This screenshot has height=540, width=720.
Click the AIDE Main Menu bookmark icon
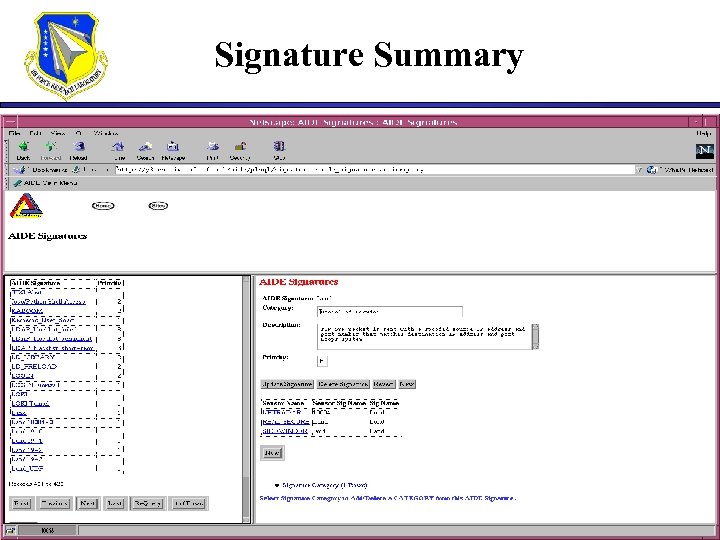tap(17, 183)
